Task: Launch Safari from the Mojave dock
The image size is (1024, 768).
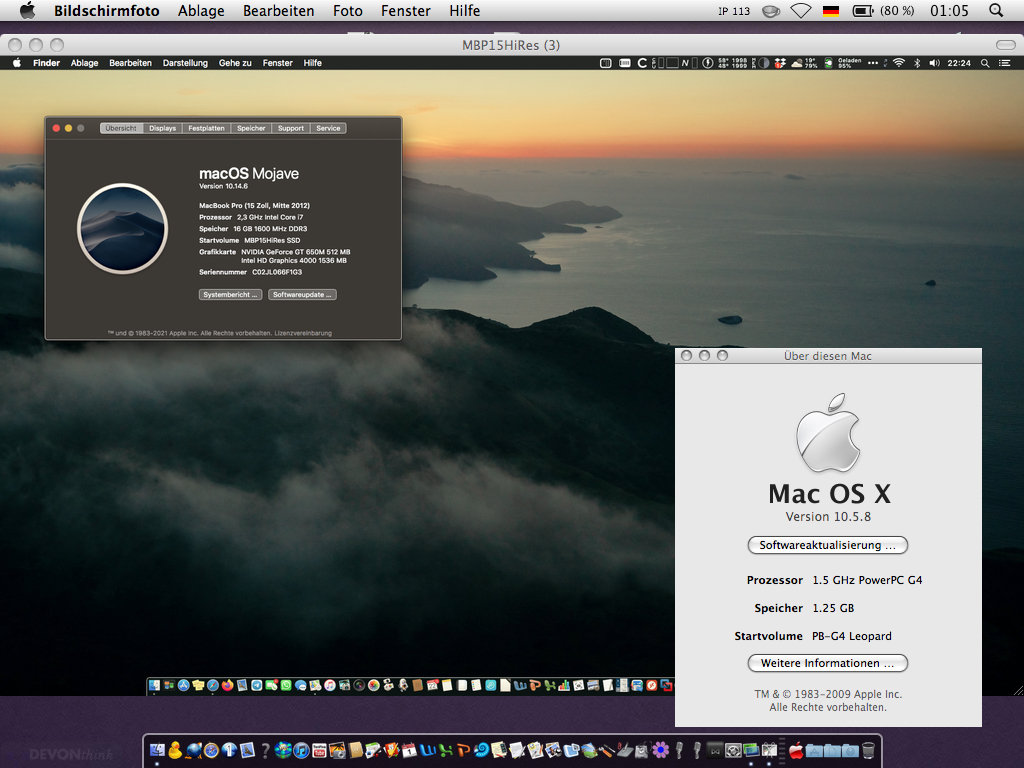Action: [x=213, y=685]
